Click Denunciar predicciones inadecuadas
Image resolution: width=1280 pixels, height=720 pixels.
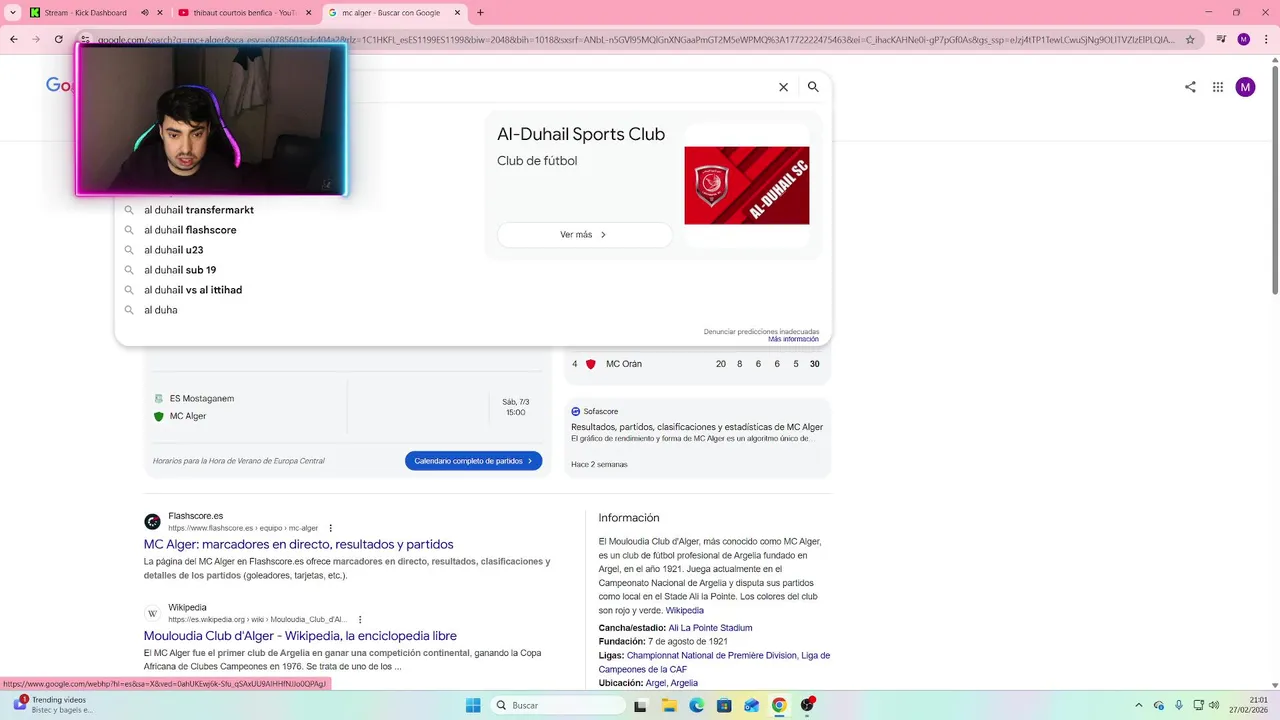[x=761, y=331]
